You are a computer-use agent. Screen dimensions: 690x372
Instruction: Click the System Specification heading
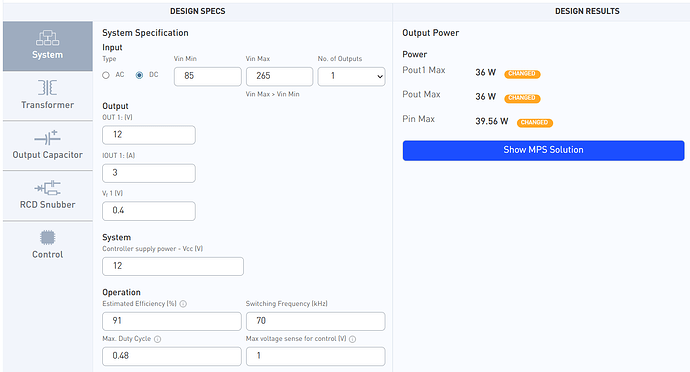pyautogui.click(x=145, y=33)
